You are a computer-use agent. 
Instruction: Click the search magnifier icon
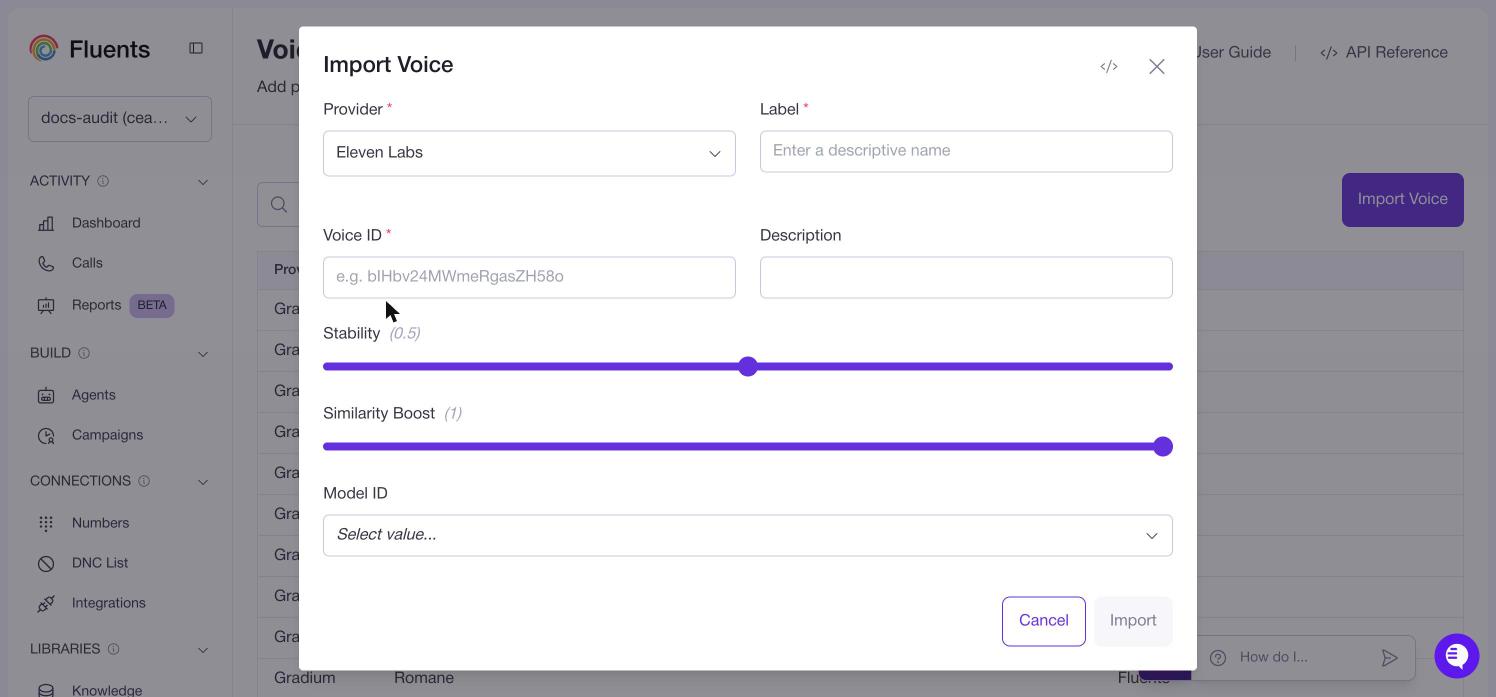[279, 204]
